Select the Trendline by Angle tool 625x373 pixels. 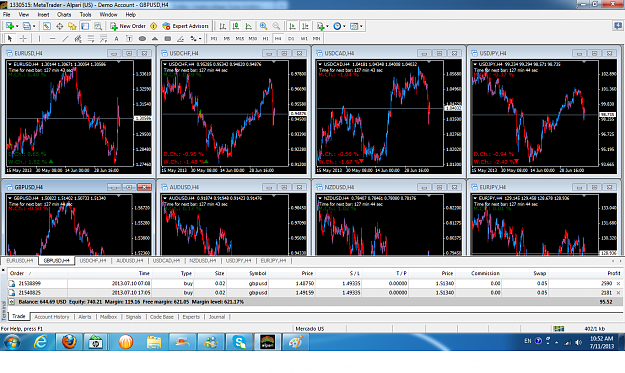point(181,39)
